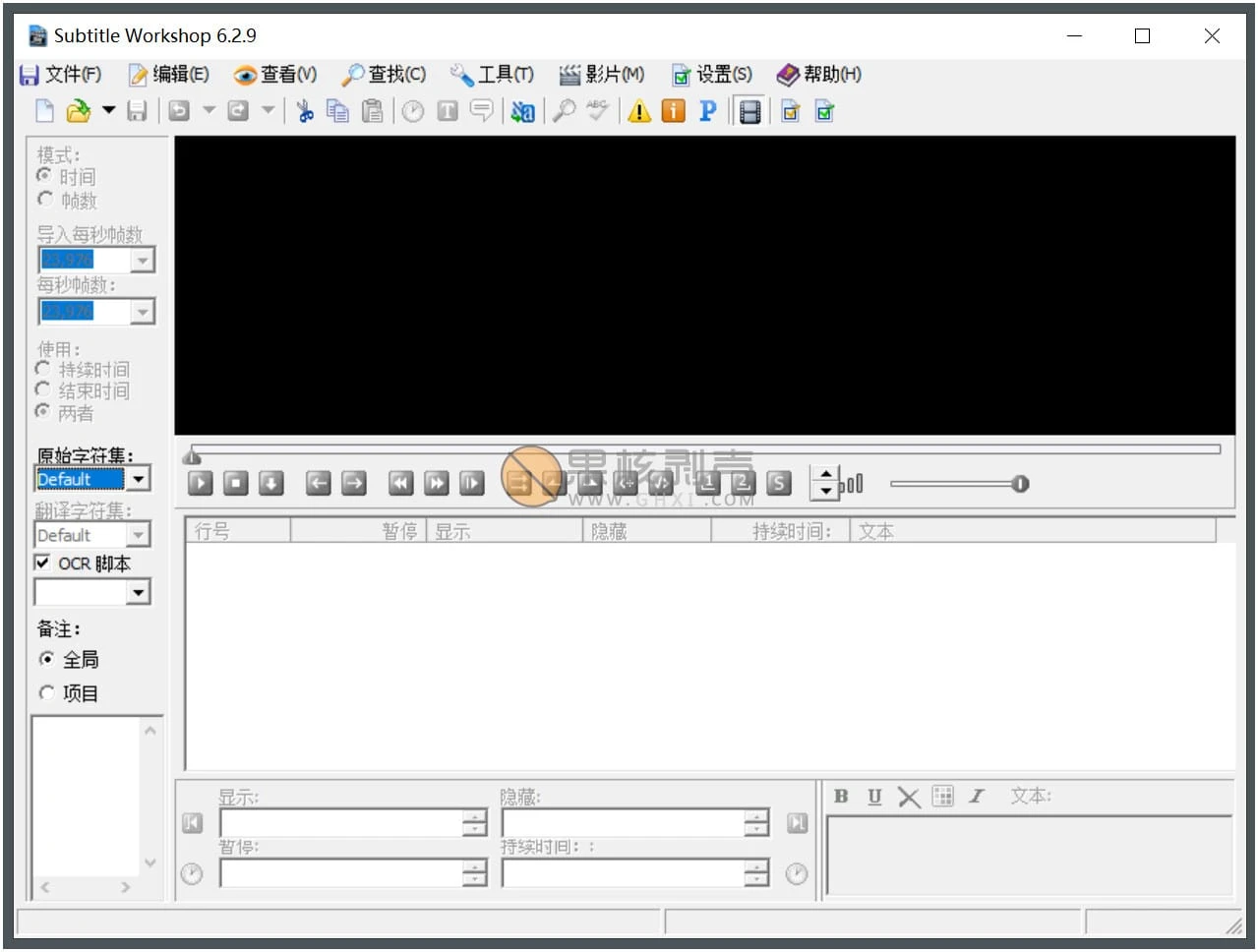
Task: Toggle the video preview film icon
Action: pyautogui.click(x=749, y=111)
